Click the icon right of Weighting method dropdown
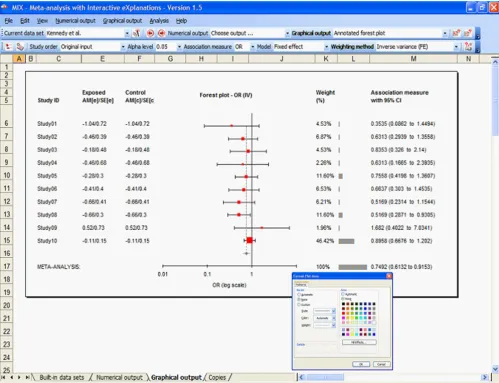Screen dimensions: 499x383 468,47
